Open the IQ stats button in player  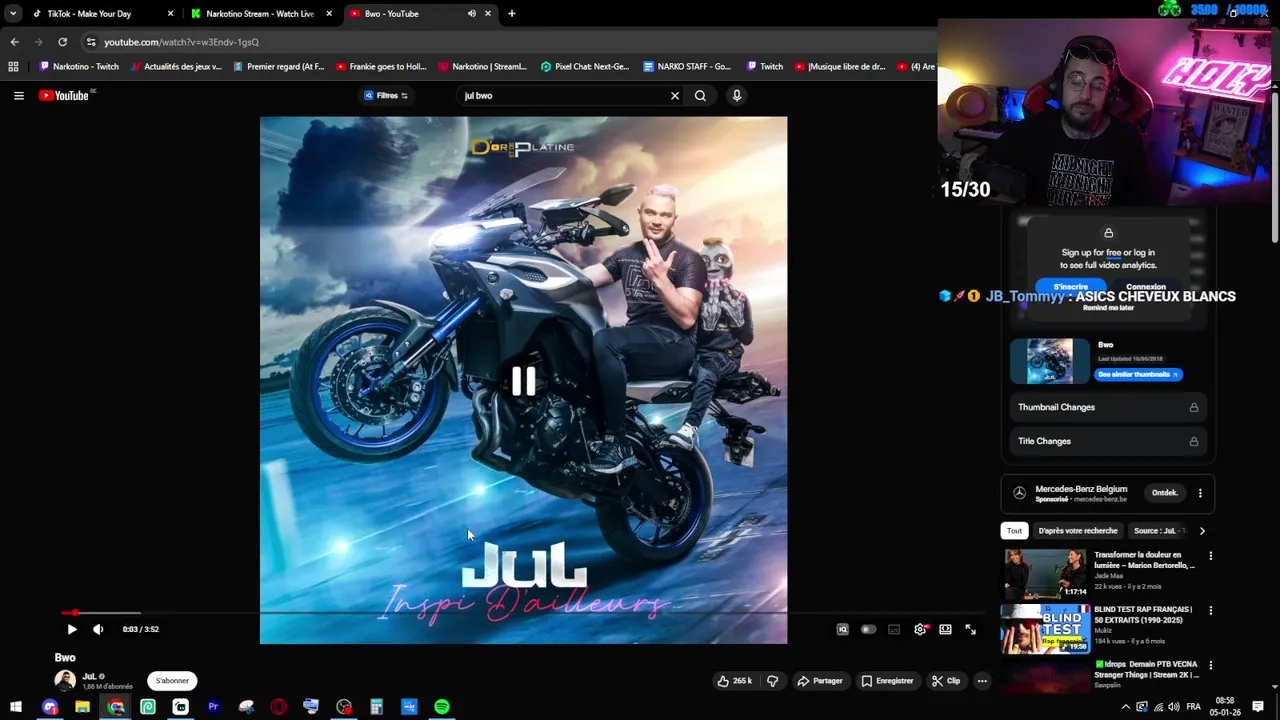pos(843,629)
